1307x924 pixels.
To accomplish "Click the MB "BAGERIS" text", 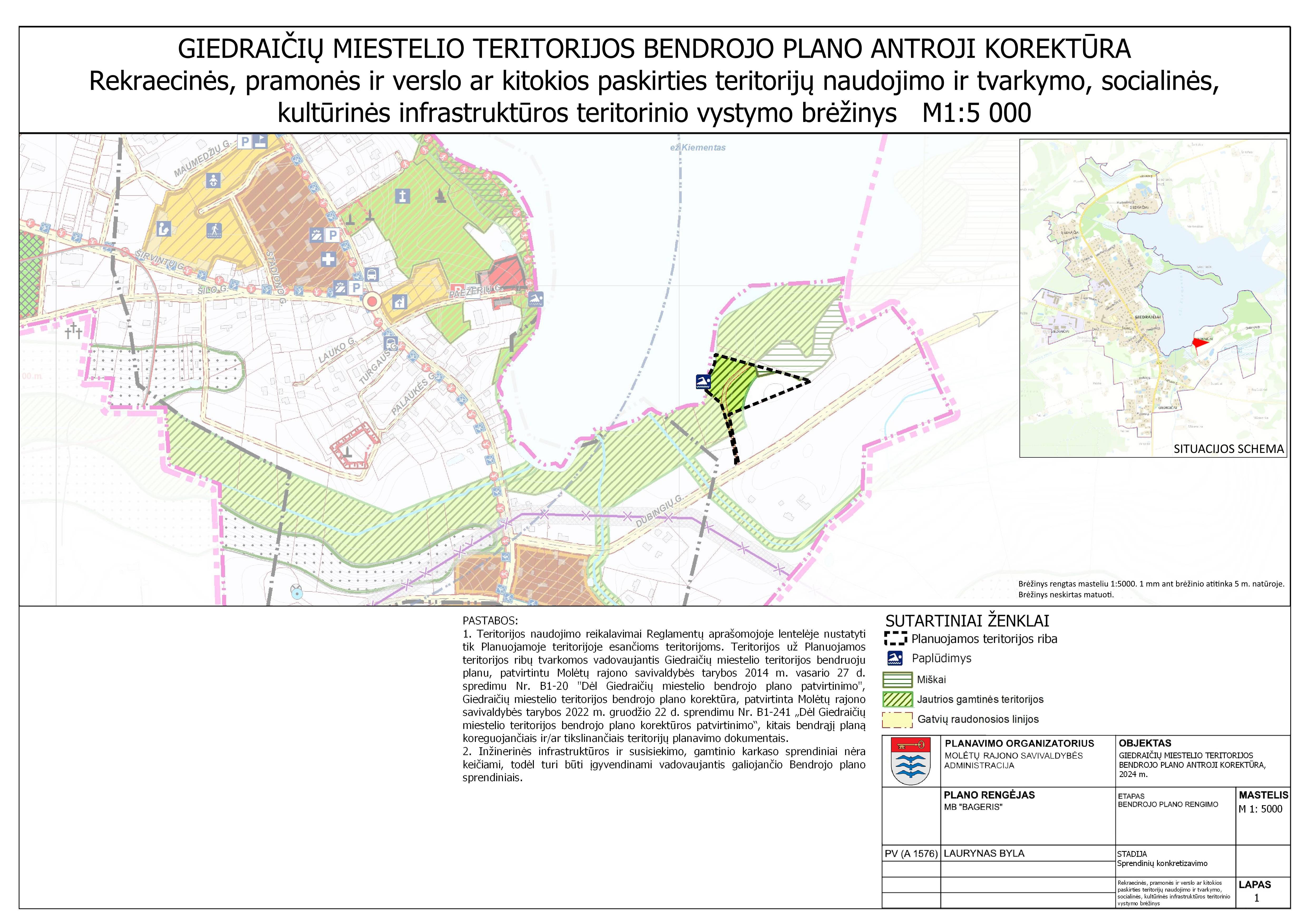I will point(973,807).
